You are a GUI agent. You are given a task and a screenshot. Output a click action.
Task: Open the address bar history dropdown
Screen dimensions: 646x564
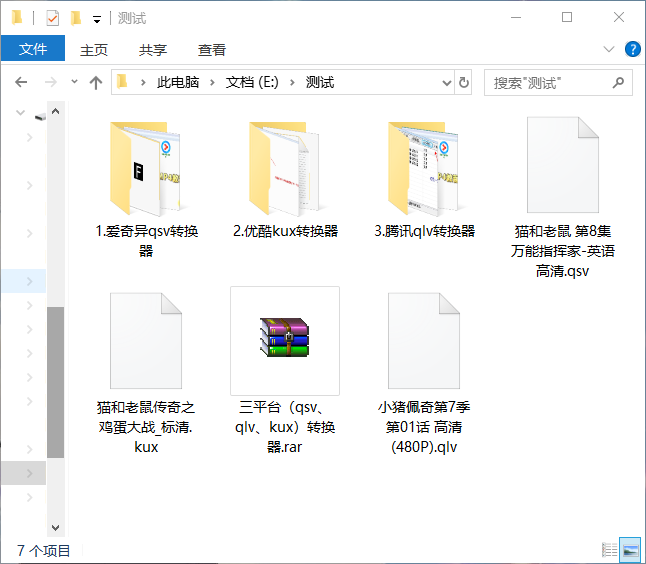(447, 83)
